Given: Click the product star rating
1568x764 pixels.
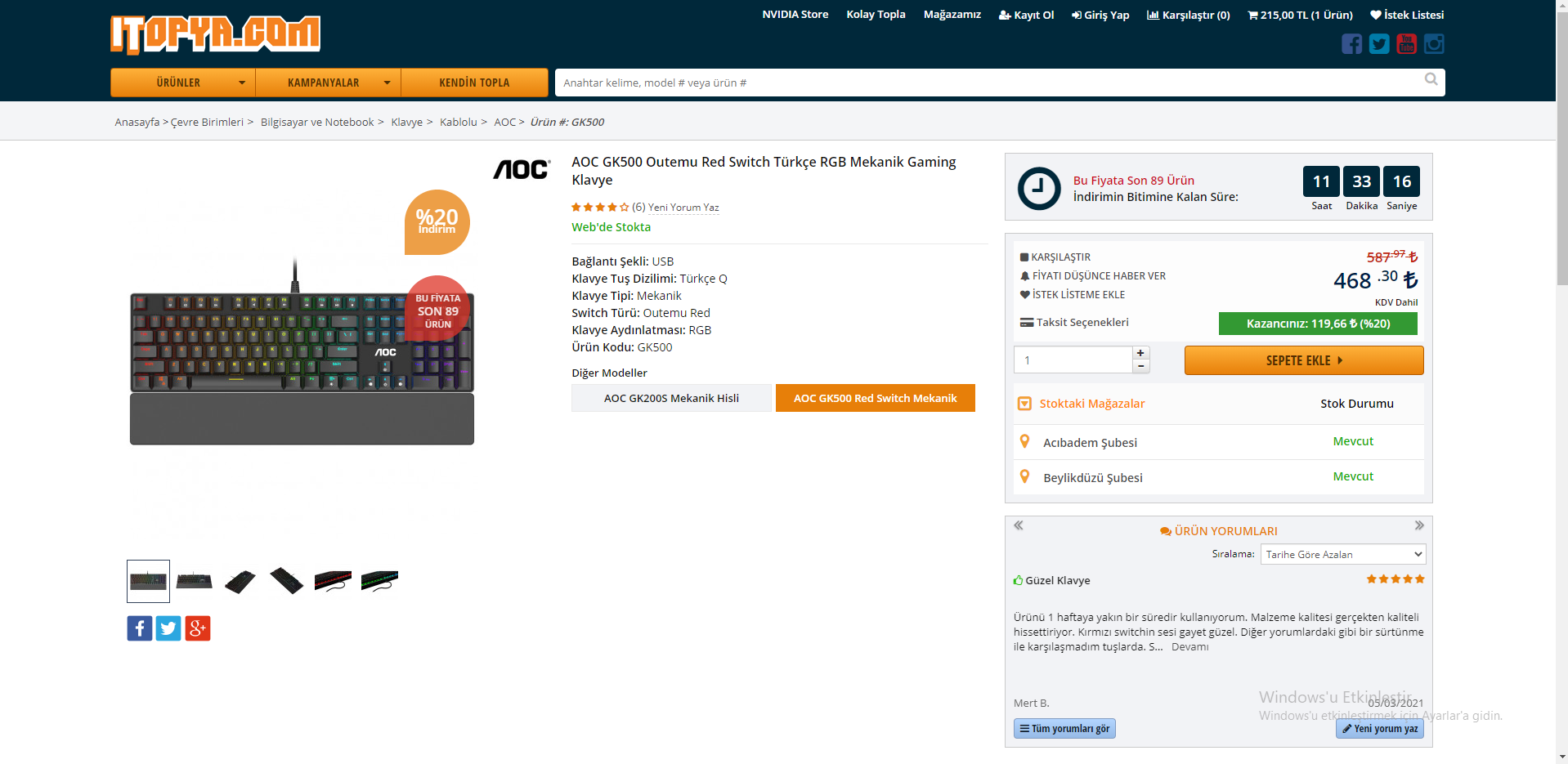Looking at the screenshot, I should pyautogui.click(x=600, y=208).
